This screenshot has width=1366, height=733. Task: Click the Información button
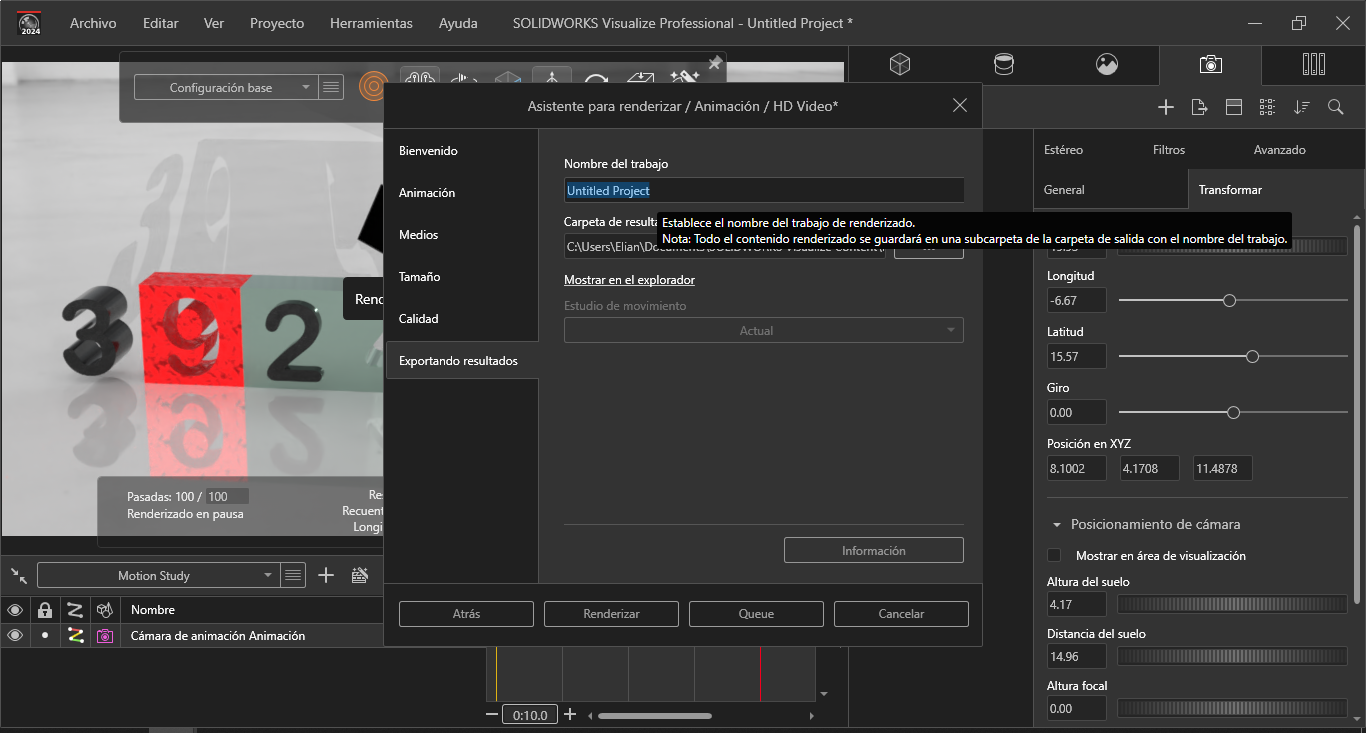874,550
